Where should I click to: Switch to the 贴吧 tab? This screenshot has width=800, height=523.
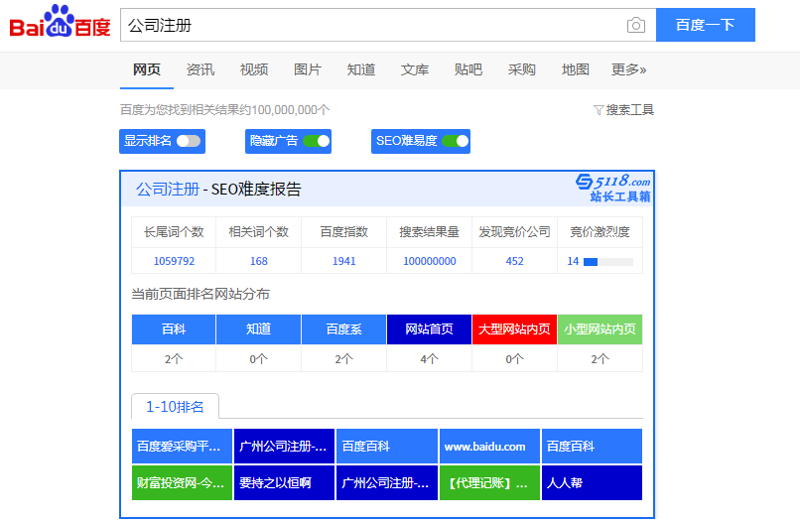[468, 69]
